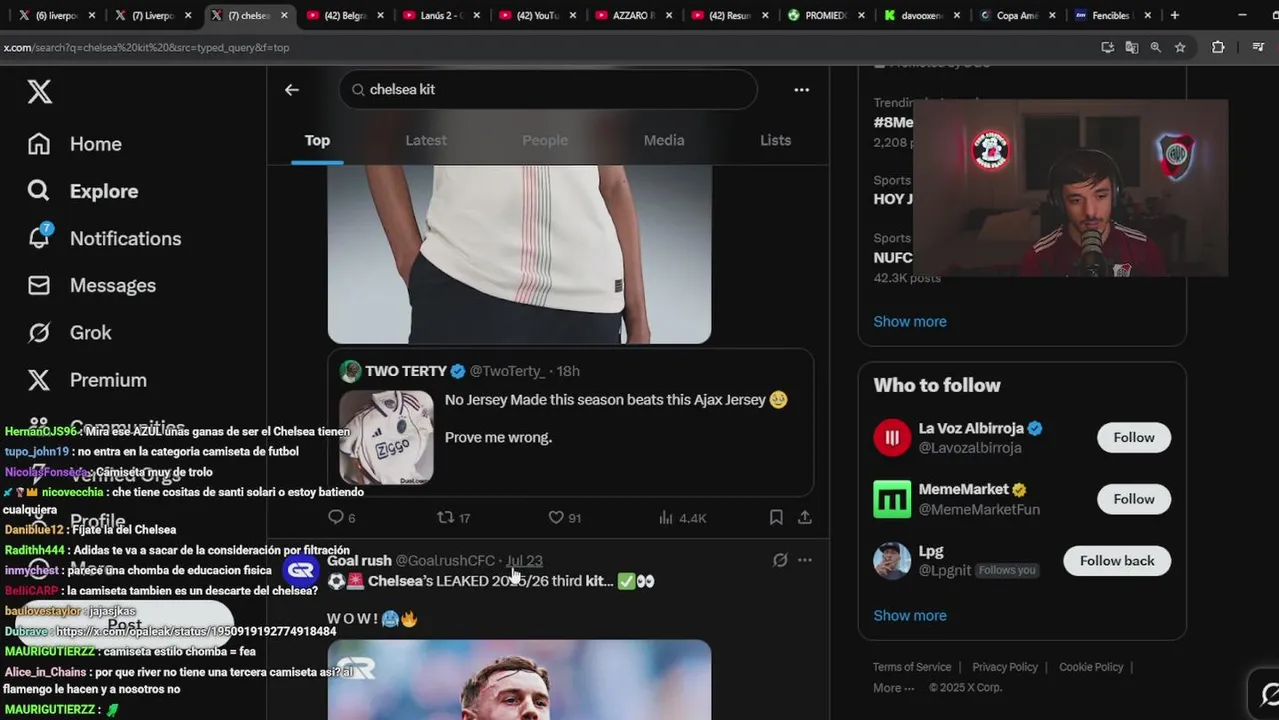The width and height of the screenshot is (1279, 720).
Task: Switch to the AZZARO browser tab
Action: pos(630,15)
